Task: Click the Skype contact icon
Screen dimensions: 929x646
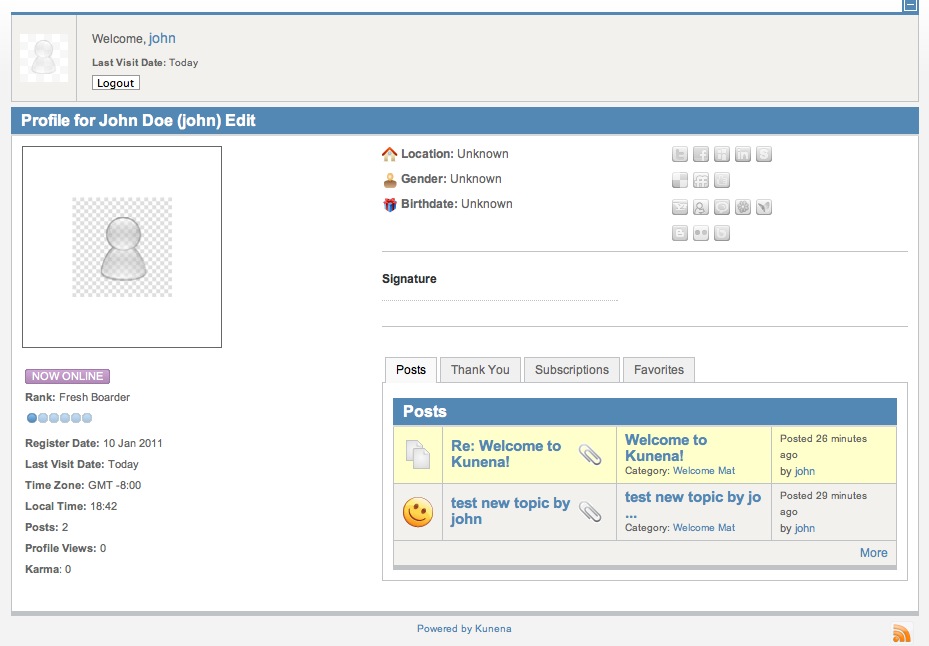Action: click(x=764, y=155)
